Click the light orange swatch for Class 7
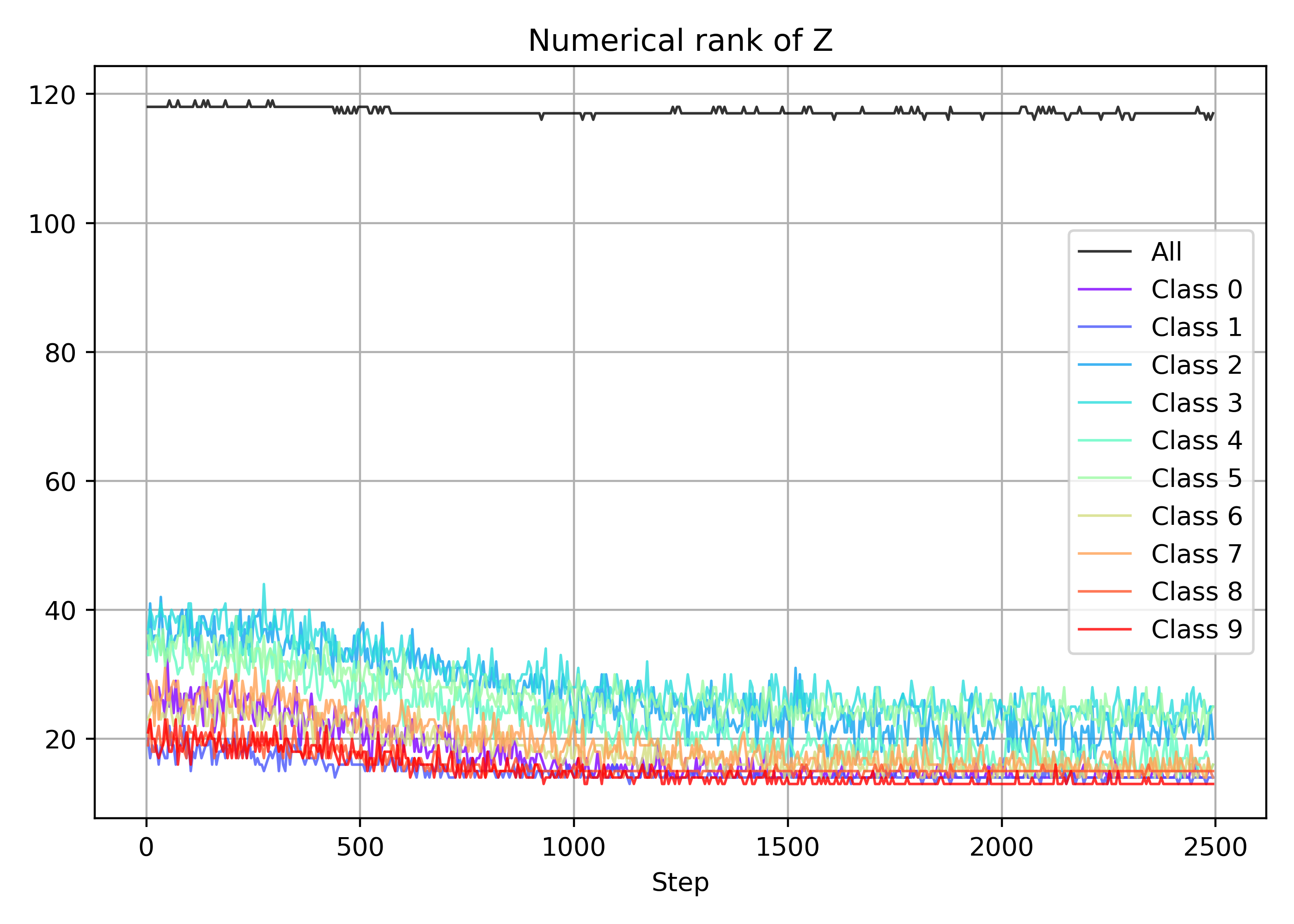This screenshot has height=924, width=1294. [x=1105, y=553]
